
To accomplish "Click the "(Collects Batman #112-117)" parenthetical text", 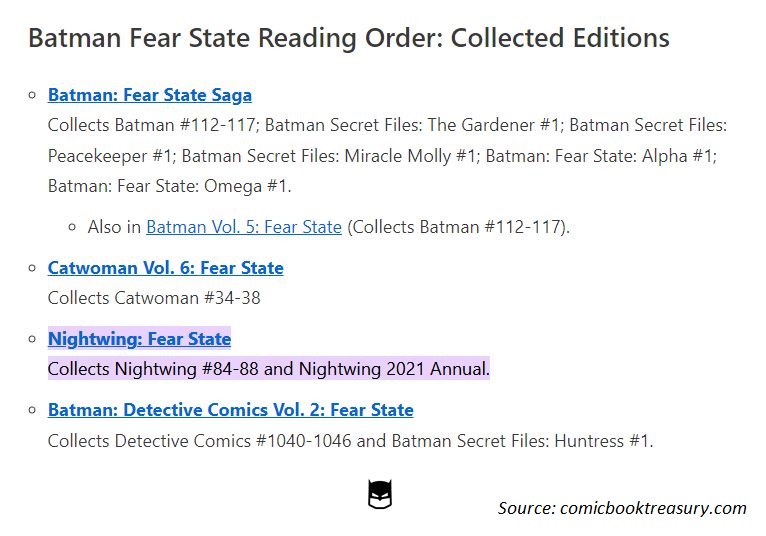I will point(458,227).
